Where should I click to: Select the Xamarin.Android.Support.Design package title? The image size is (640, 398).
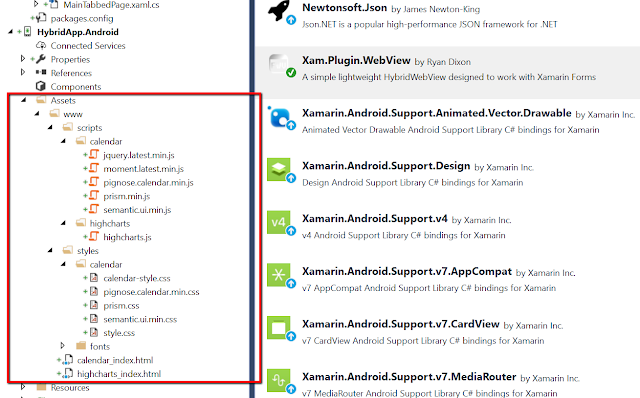click(x=386, y=166)
